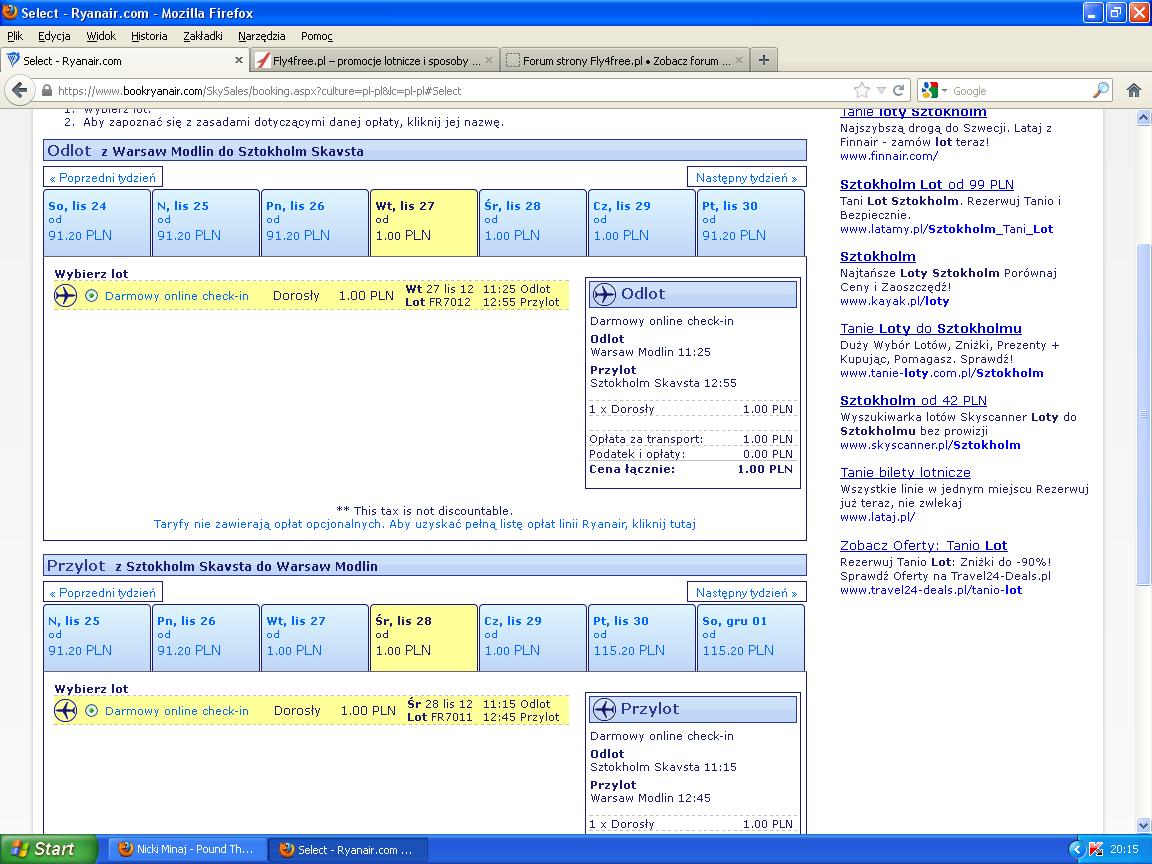Open the address bar history dropdown arrow
The height and width of the screenshot is (864, 1152).
[x=881, y=90]
